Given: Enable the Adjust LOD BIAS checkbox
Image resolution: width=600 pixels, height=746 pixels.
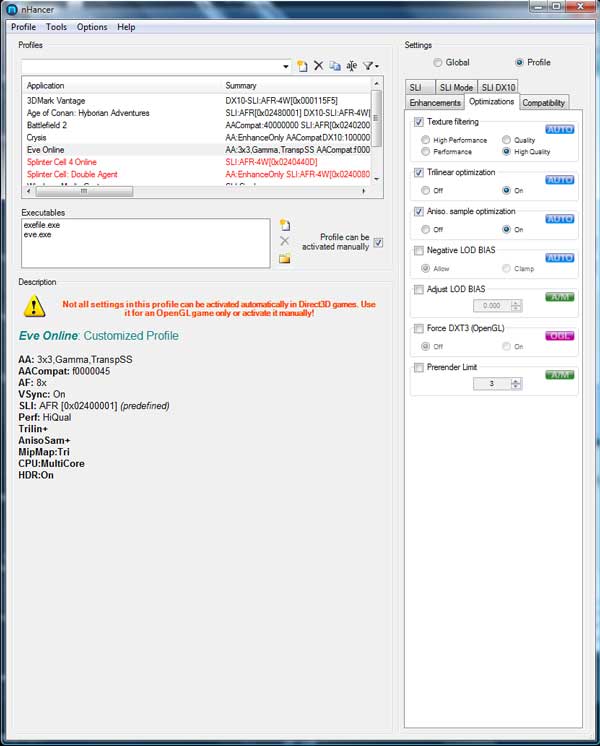Looking at the screenshot, I should (x=419, y=289).
